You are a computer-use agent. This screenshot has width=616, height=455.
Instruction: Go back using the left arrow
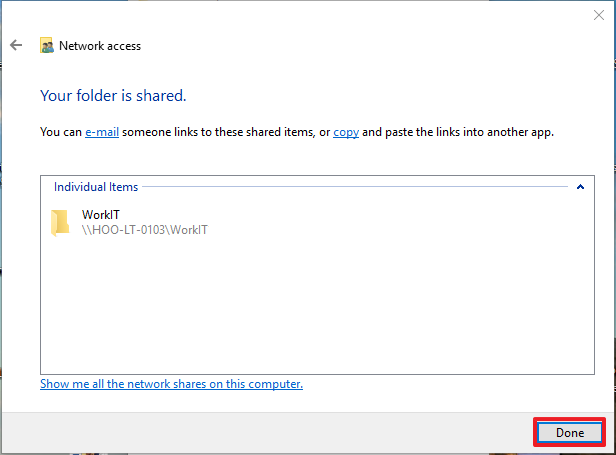tap(16, 45)
